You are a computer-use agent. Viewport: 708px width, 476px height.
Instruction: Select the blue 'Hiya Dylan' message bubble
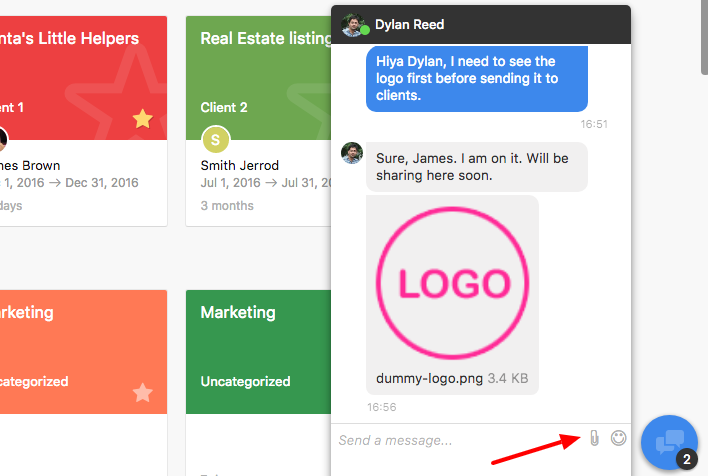tap(477, 79)
